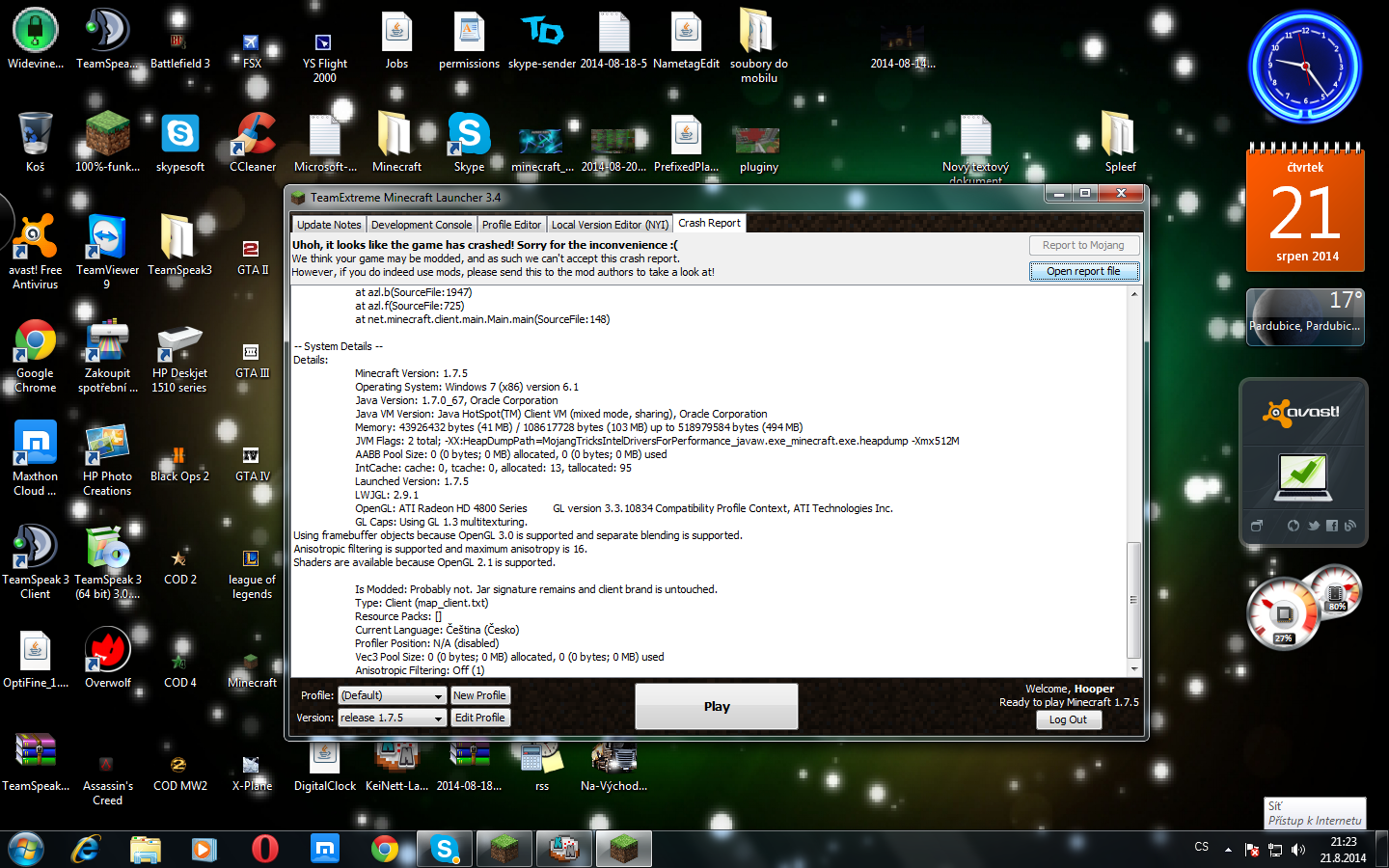Click the Opera taskbar icon

coord(264,849)
